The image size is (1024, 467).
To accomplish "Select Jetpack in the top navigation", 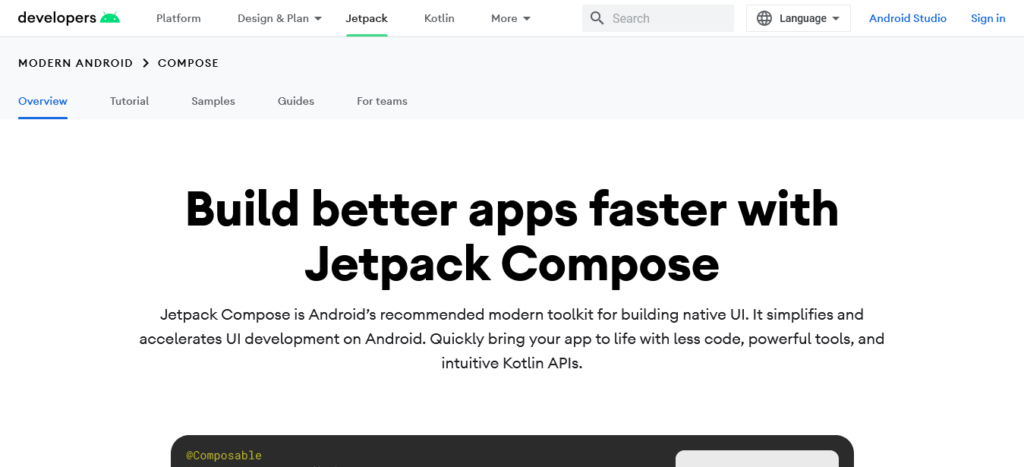I will pyautogui.click(x=366, y=18).
